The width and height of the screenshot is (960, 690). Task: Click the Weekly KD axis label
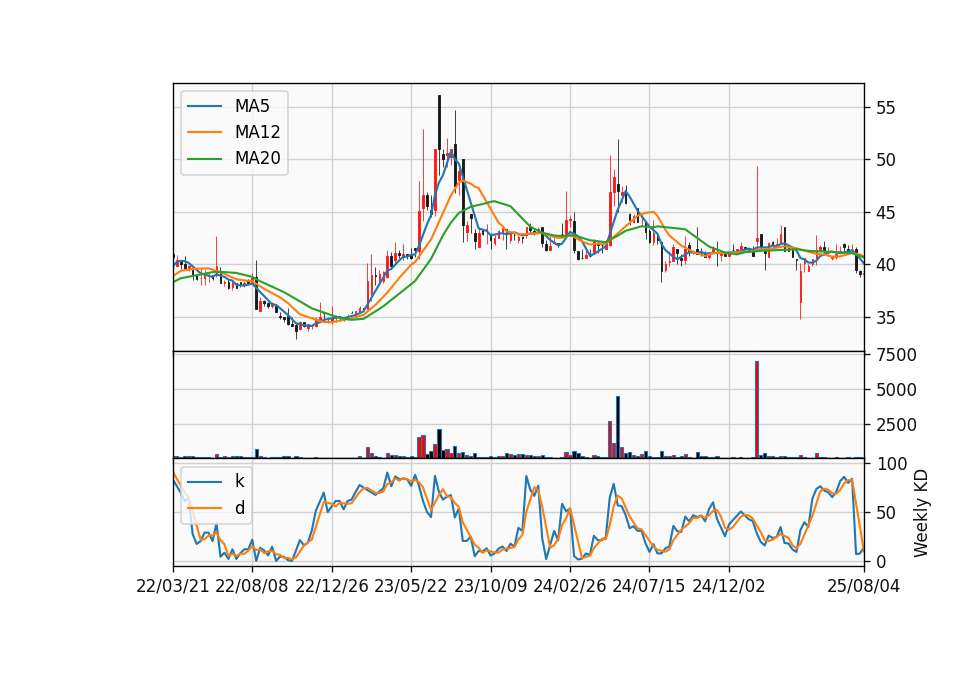click(921, 513)
